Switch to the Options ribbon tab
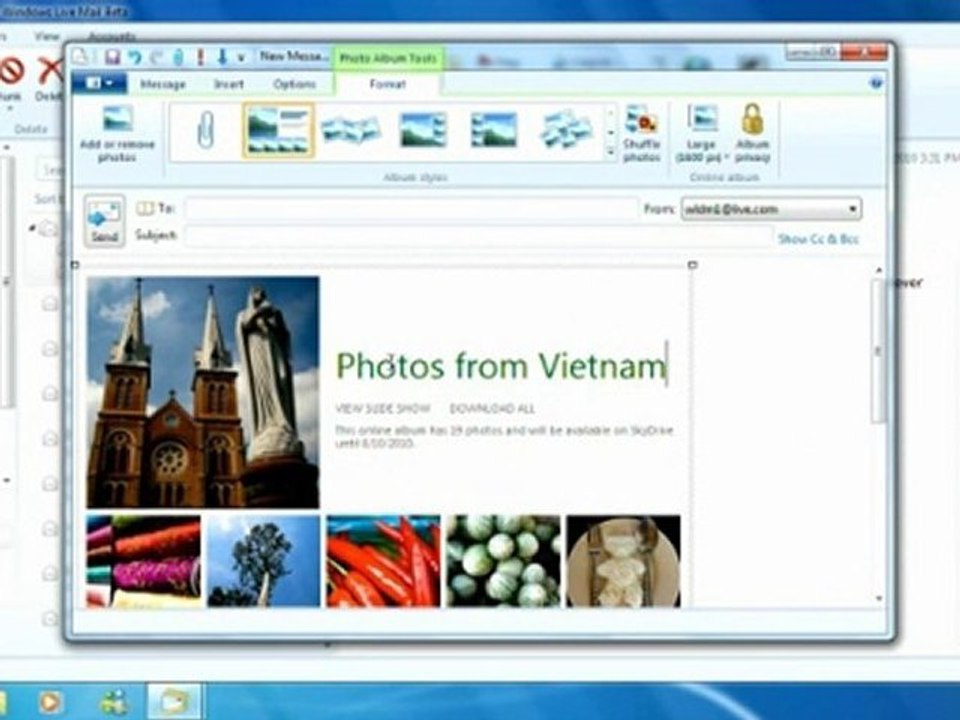 click(294, 84)
